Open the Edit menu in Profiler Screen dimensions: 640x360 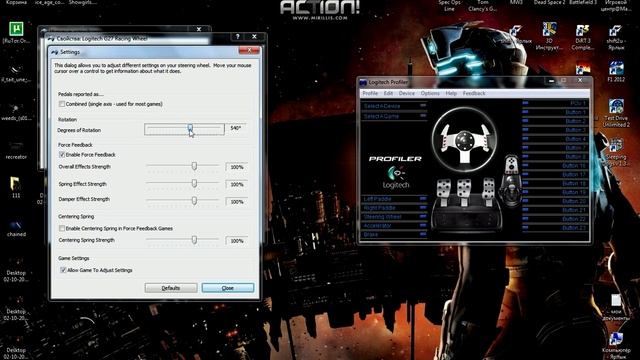pos(388,93)
